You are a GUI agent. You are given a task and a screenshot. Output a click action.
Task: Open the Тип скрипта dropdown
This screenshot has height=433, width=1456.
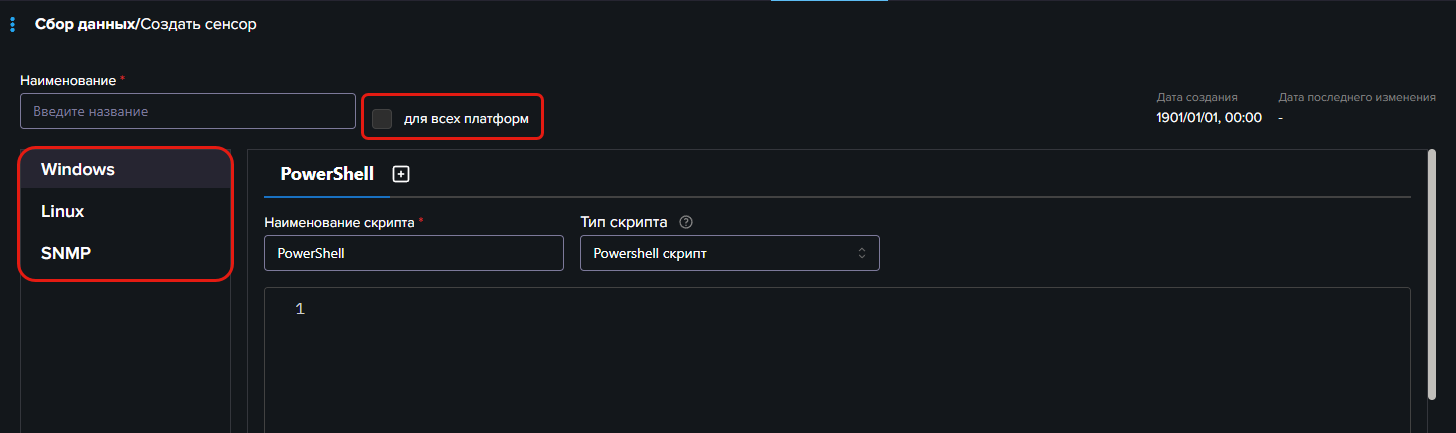pyautogui.click(x=729, y=253)
